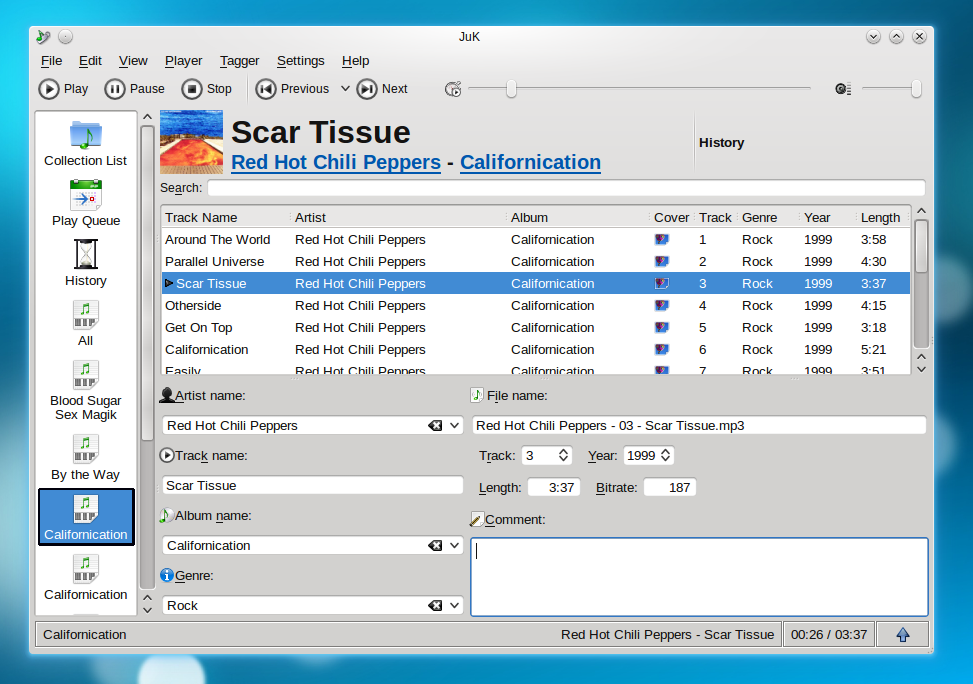Go to the Previous track
Viewport: 973px width, 684px height.
292,89
